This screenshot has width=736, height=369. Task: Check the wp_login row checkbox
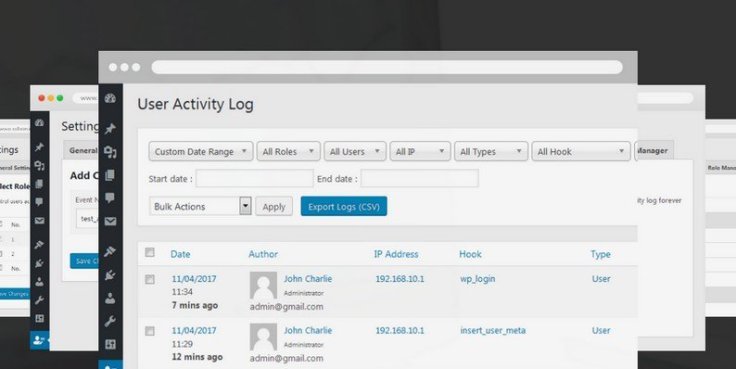[150, 279]
